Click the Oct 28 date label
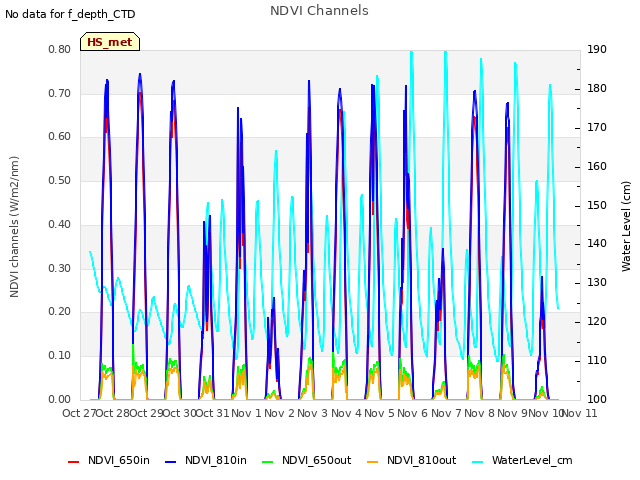This screenshot has width=640, height=480. 113,413
